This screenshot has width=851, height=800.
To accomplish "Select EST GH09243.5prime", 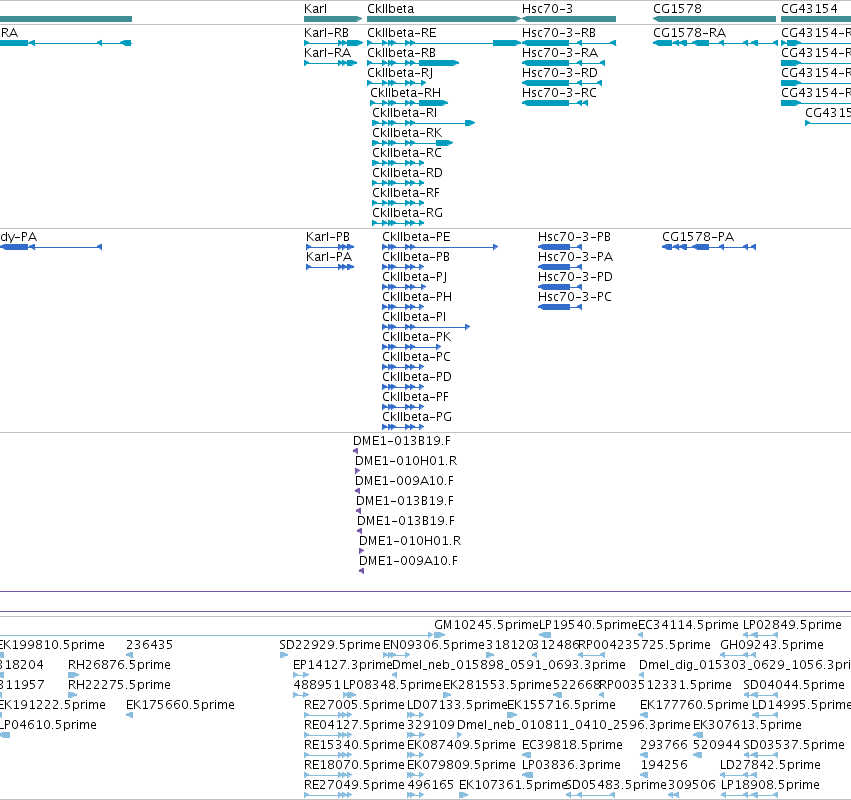I will pos(772,645).
